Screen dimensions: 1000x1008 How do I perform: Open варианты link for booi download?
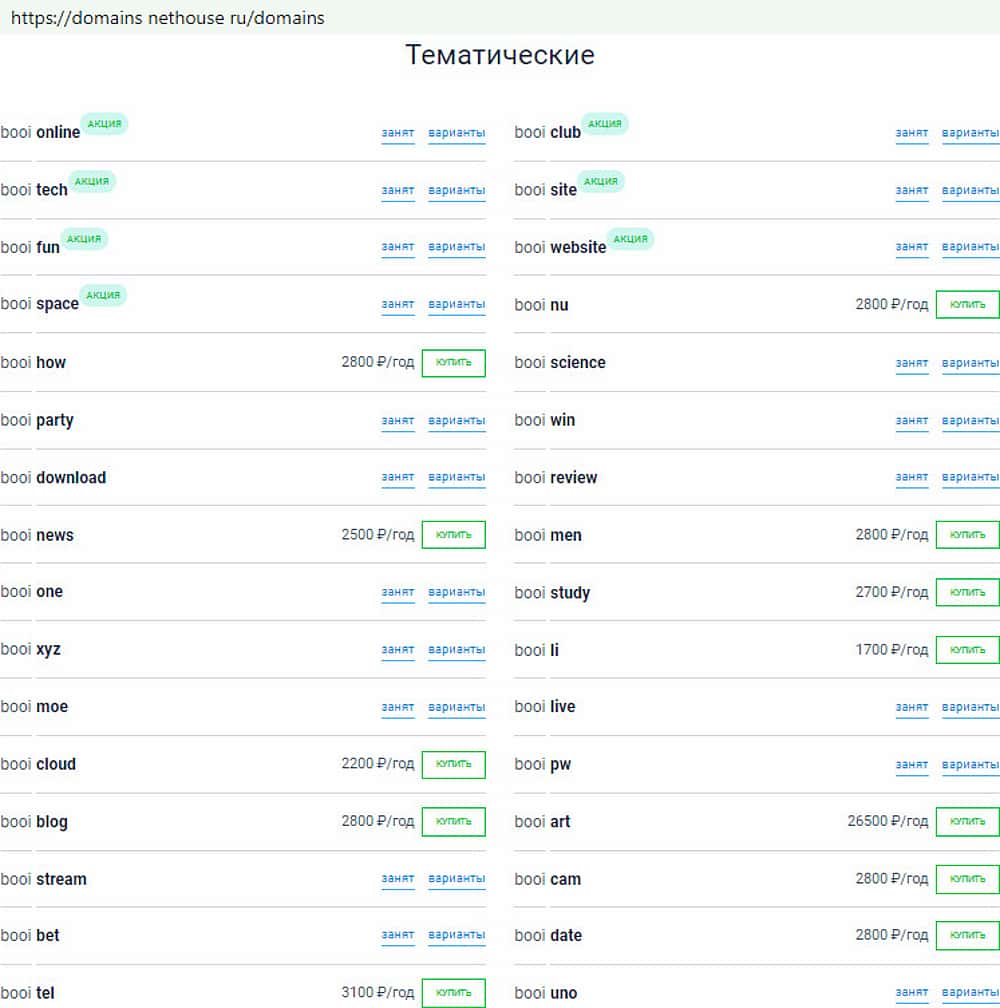tap(457, 477)
